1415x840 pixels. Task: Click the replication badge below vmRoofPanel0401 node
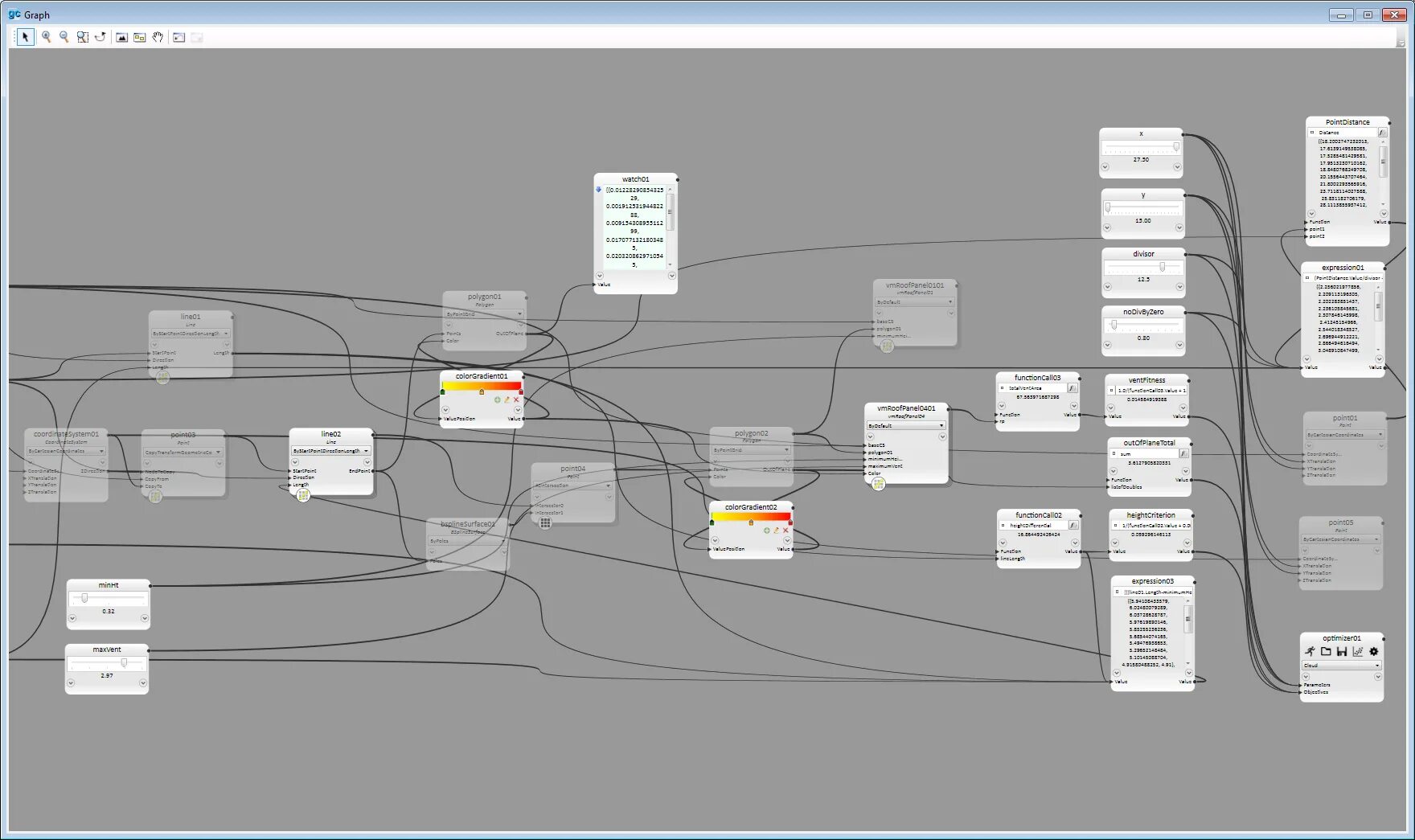878,484
